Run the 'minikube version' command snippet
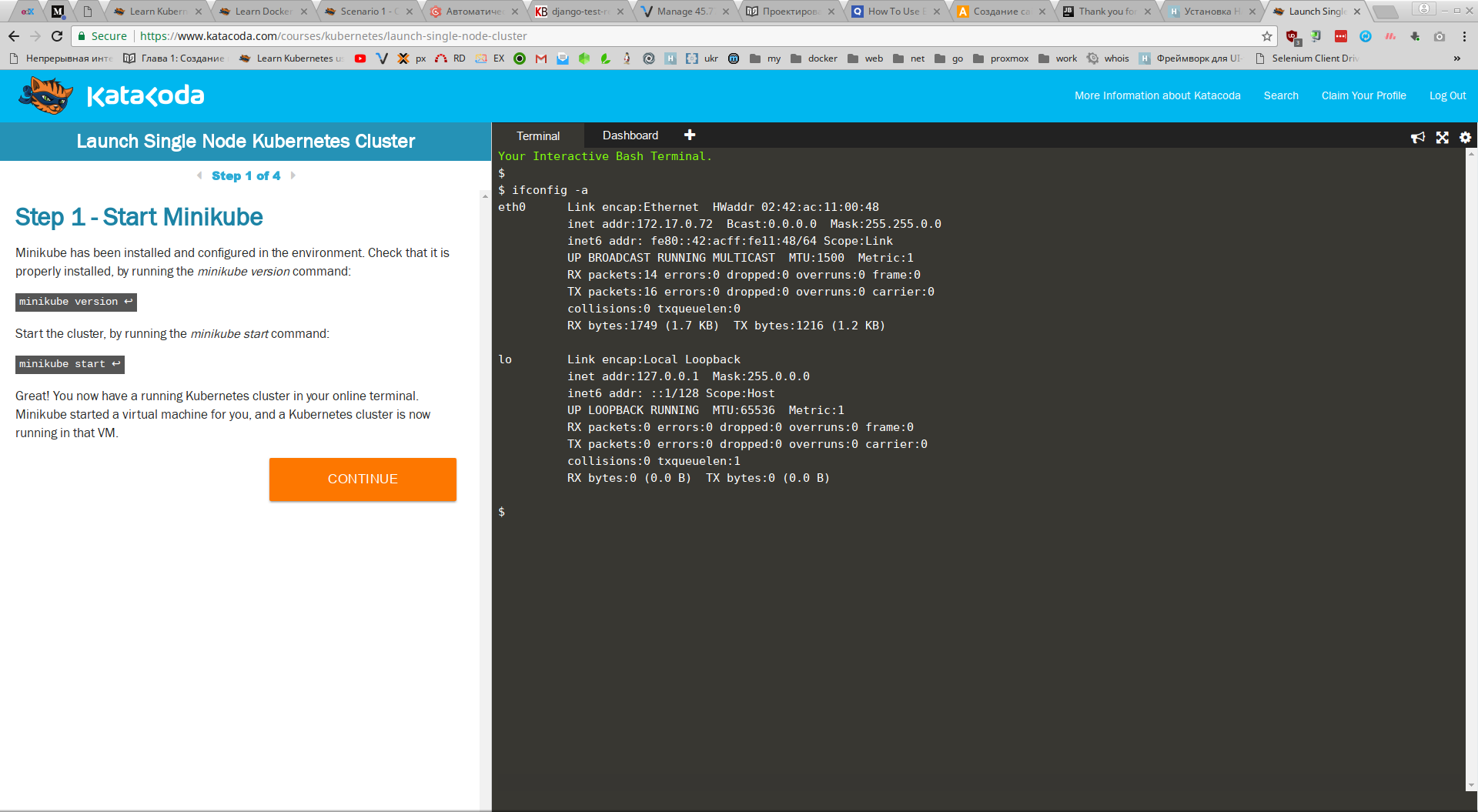This screenshot has height=812, width=1478. click(x=76, y=302)
